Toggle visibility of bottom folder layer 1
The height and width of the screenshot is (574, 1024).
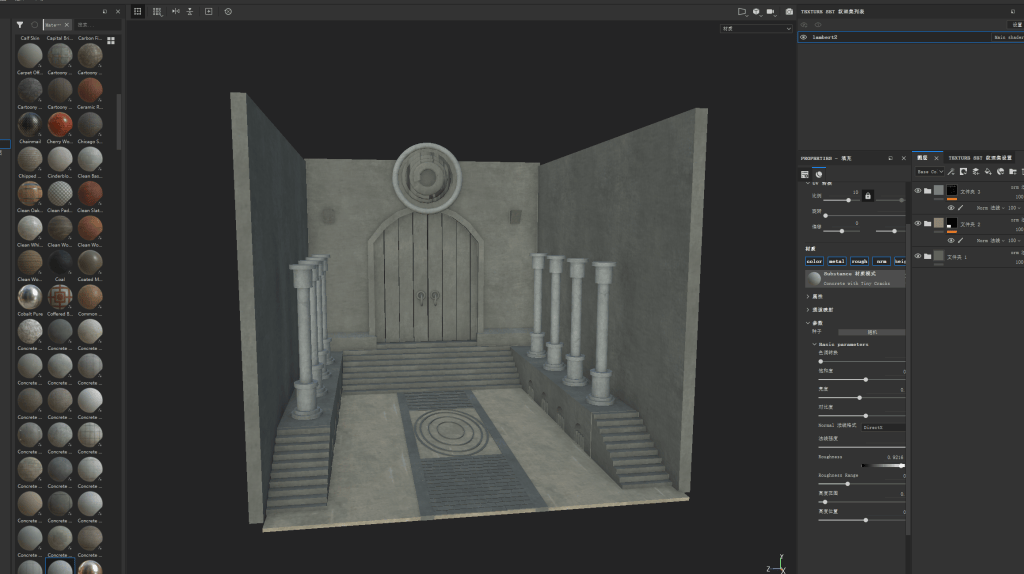point(918,256)
